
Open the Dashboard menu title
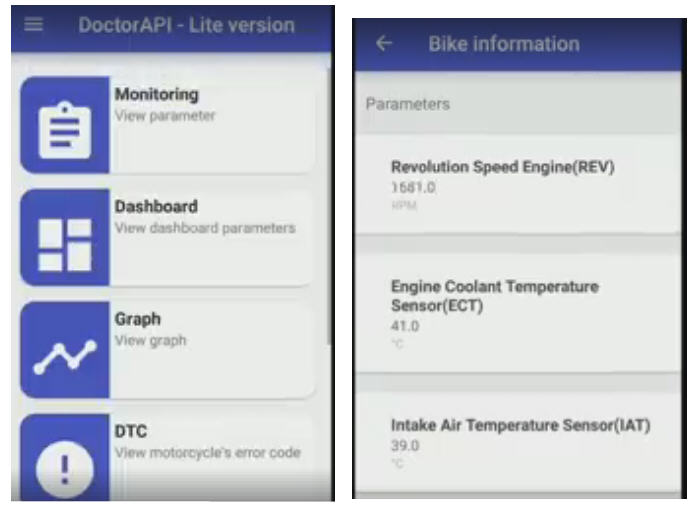(x=155, y=207)
